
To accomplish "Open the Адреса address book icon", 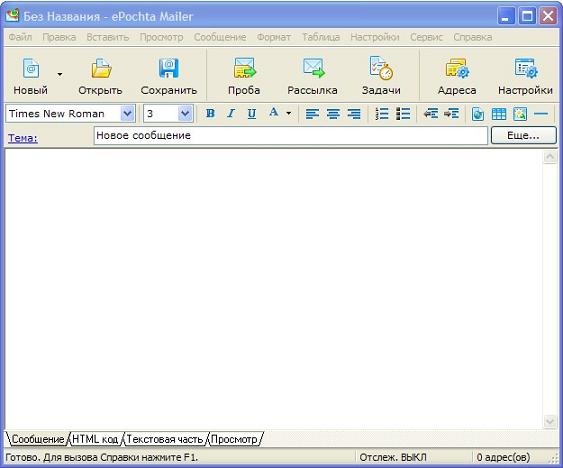I will [457, 68].
